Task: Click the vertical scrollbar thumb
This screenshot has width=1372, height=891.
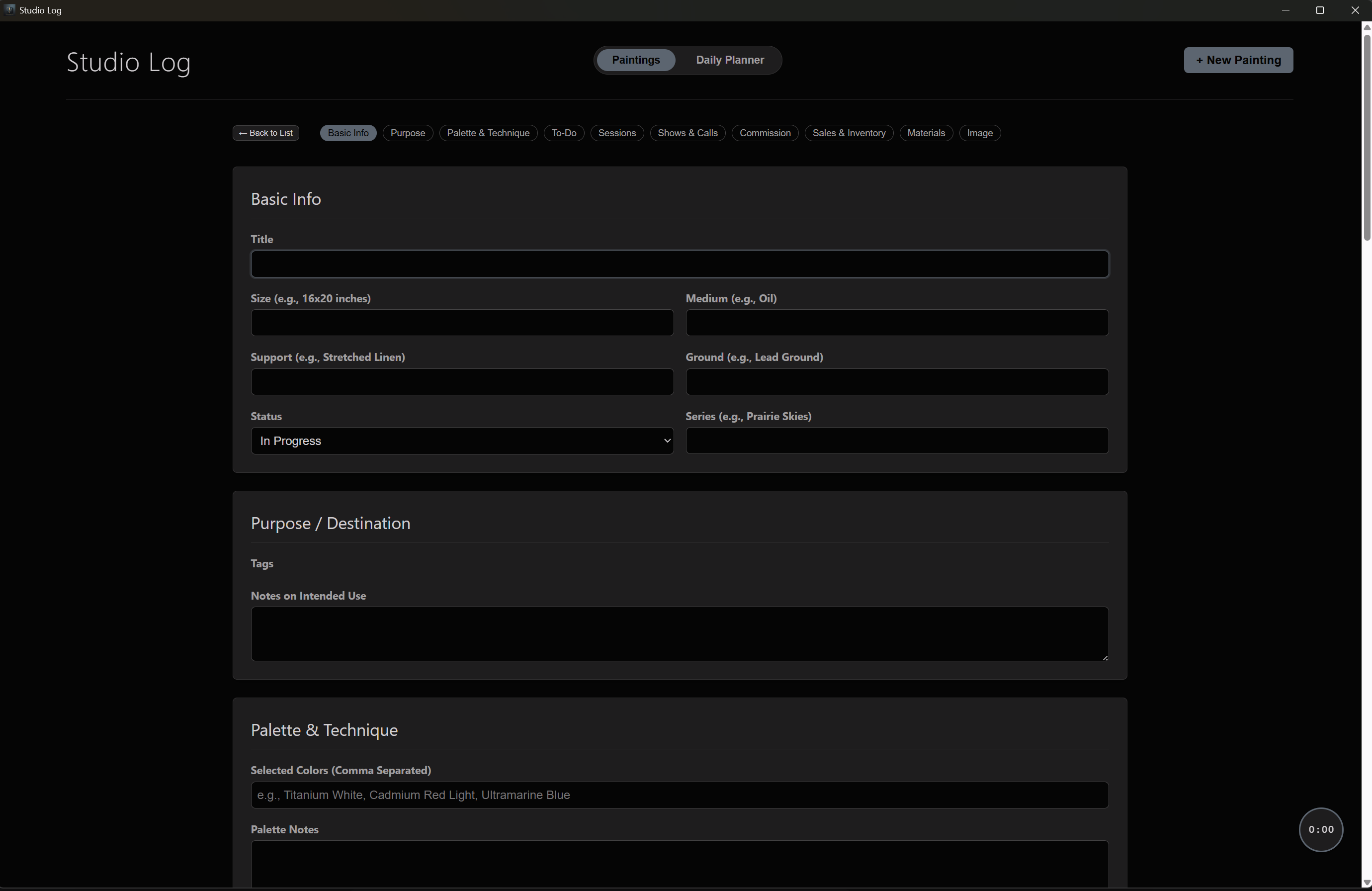Action: (x=1366, y=137)
